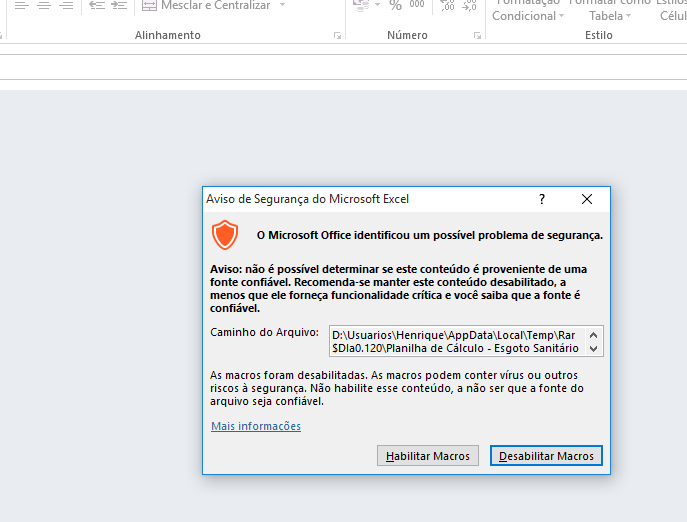Image resolution: width=687 pixels, height=522 pixels.
Task: Click Desabilitar Macros button
Action: click(546, 456)
